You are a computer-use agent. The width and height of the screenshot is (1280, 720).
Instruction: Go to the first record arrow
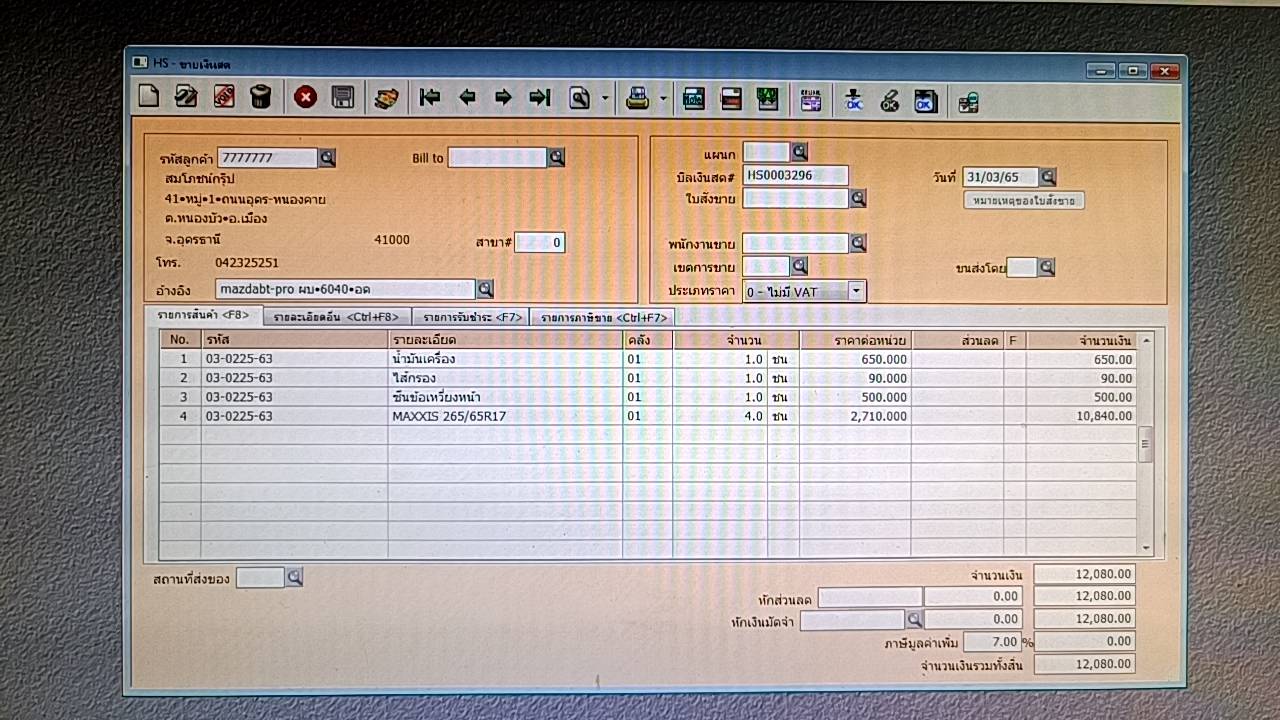pyautogui.click(x=430, y=97)
